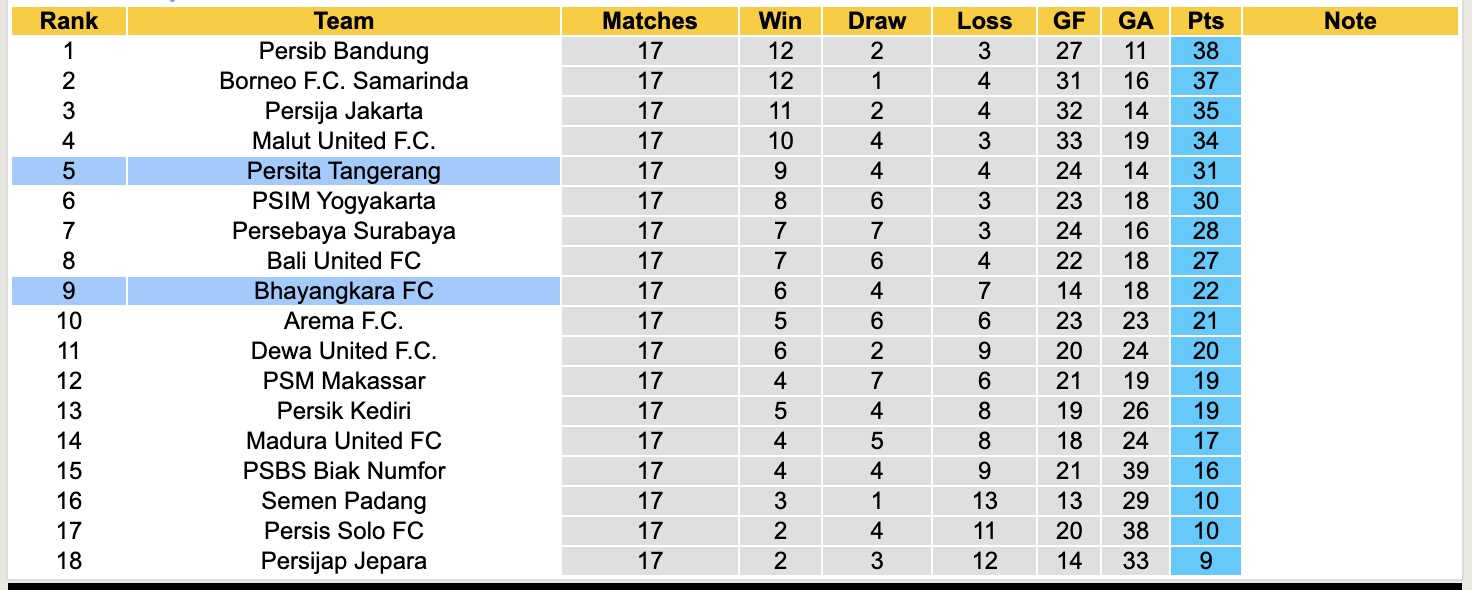This screenshot has height=590, width=1472.
Task: Select the highlighted Persita Tangerang row
Action: click(x=343, y=171)
